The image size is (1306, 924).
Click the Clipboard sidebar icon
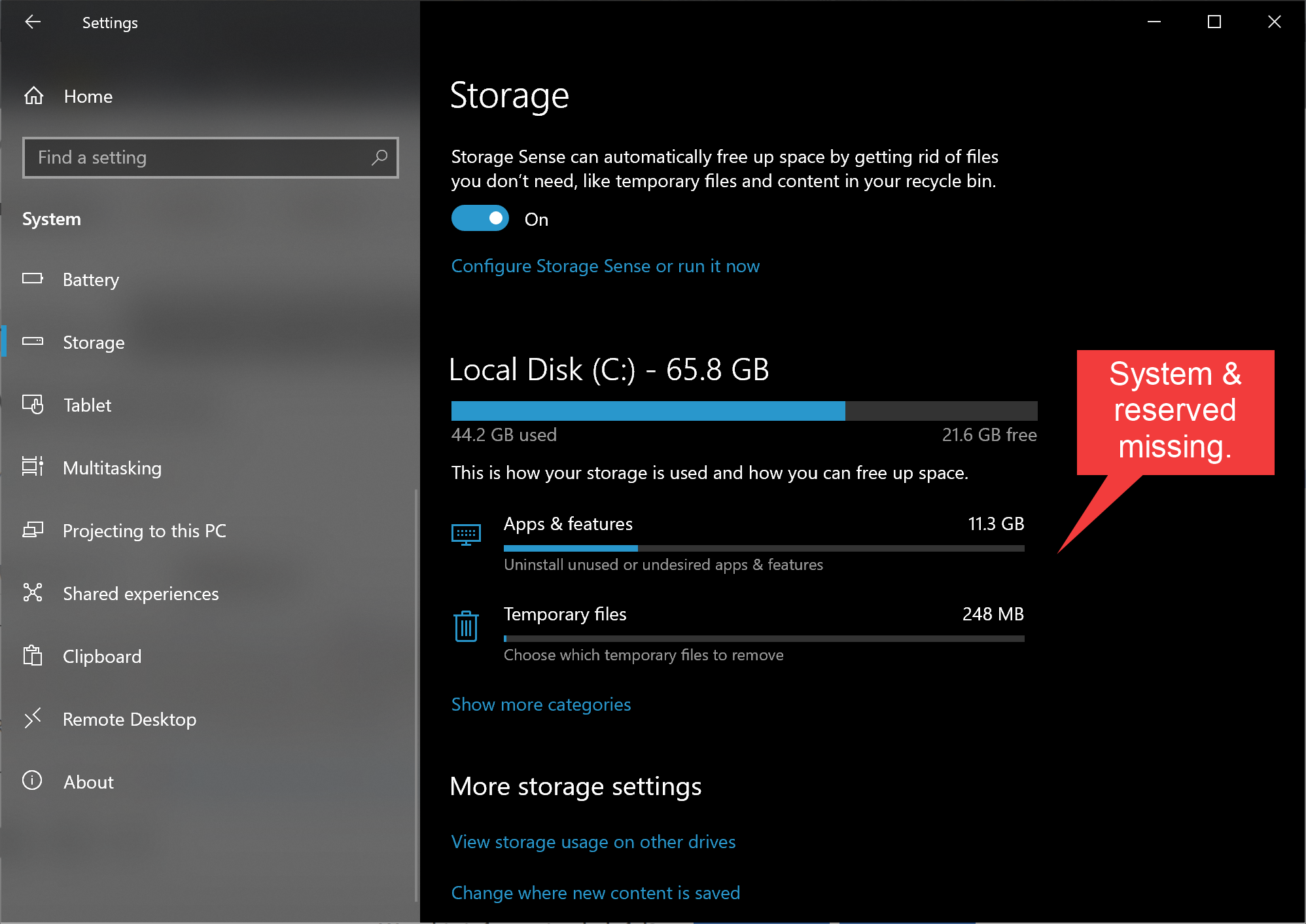pyautogui.click(x=33, y=656)
